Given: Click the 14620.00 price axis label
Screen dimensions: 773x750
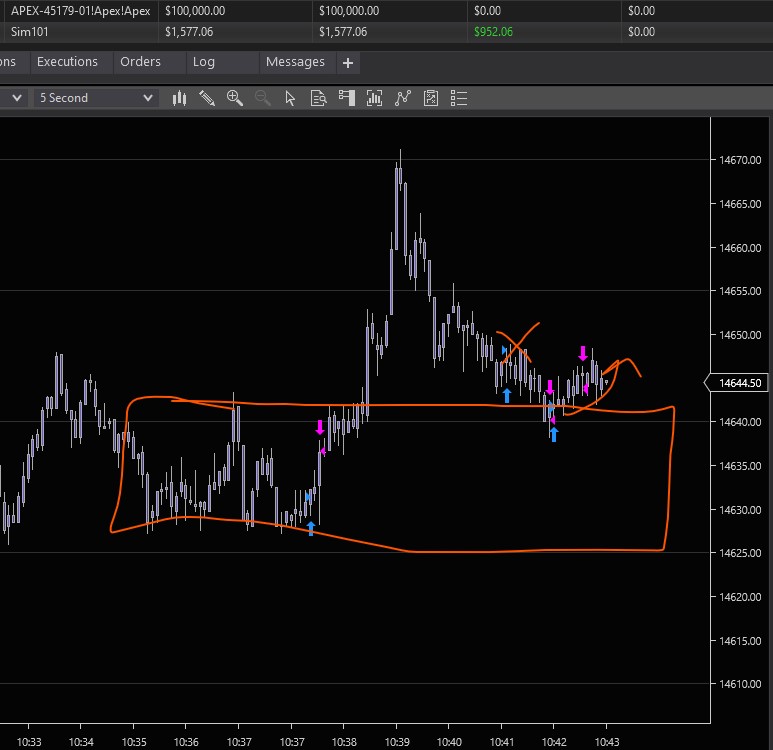Looking at the screenshot, I should (740, 597).
